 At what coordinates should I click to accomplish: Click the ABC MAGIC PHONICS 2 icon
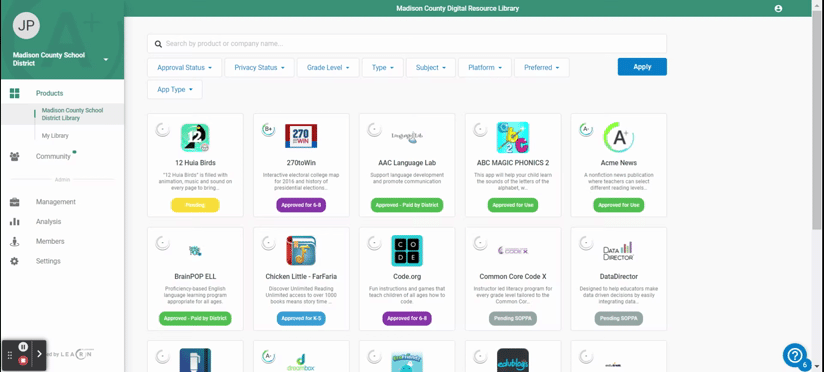pyautogui.click(x=513, y=138)
